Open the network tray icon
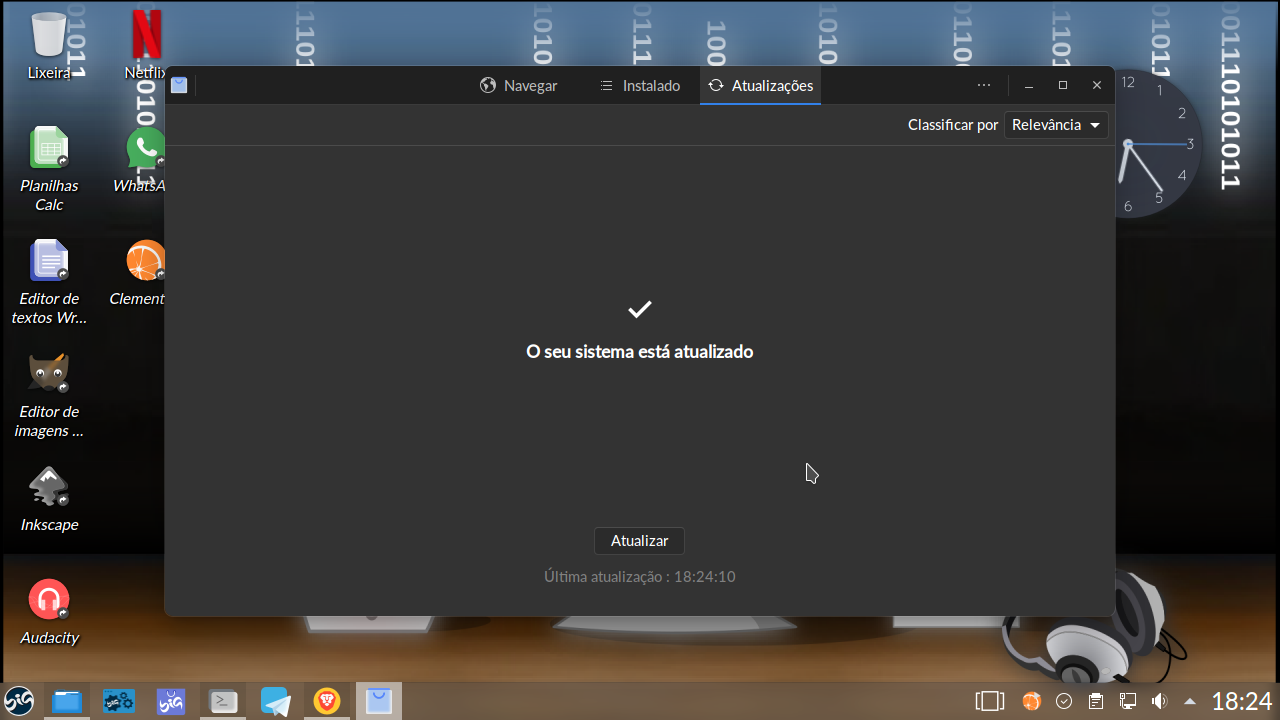1280x720 pixels. 1128,701
